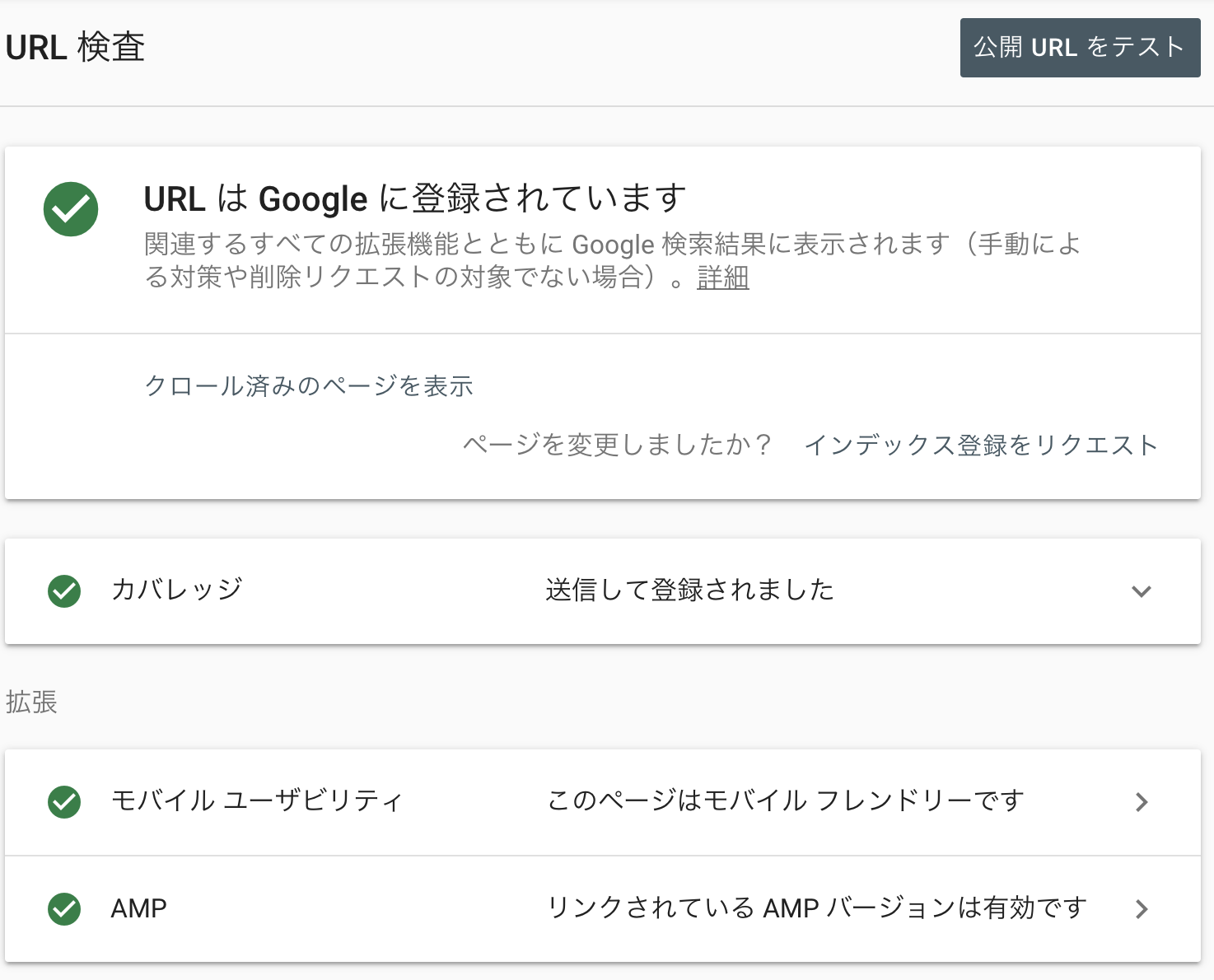This screenshot has height=980, width=1214.
Task: Open the AMP row label
Action: [139, 908]
